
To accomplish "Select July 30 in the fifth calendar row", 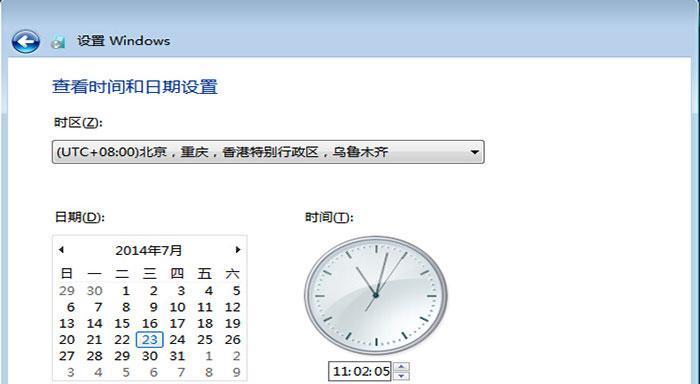I will pos(150,356).
